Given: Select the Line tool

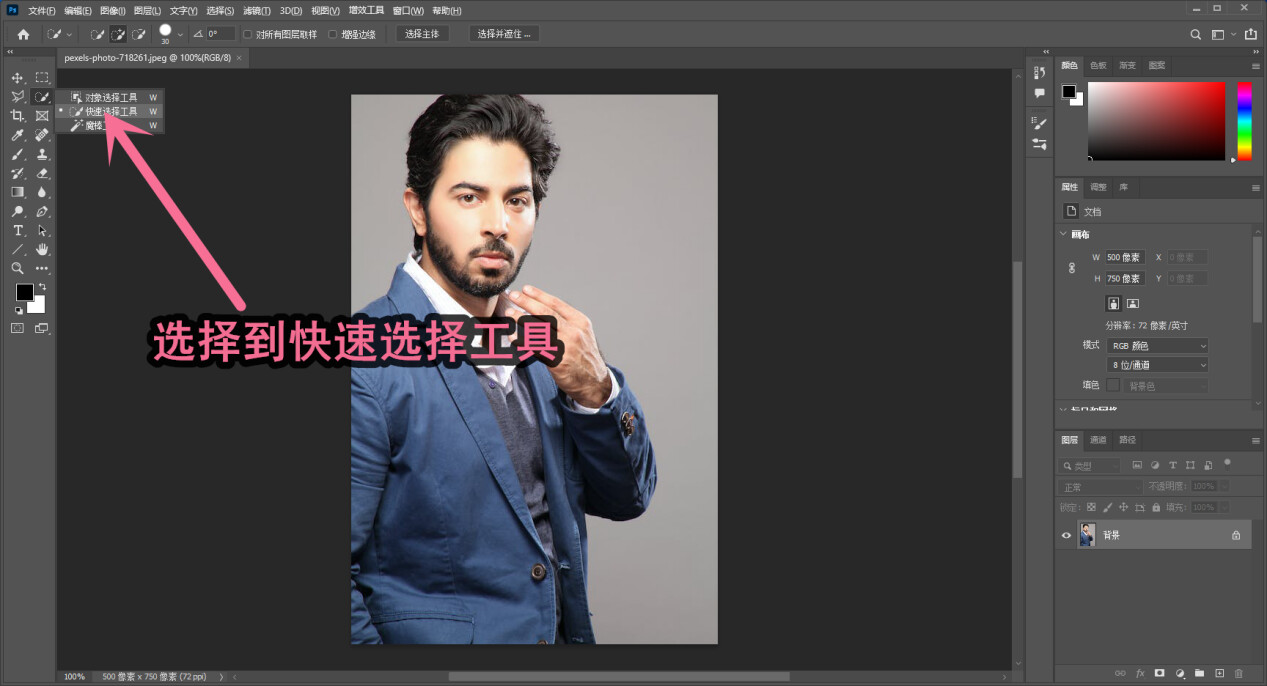Looking at the screenshot, I should (x=17, y=249).
